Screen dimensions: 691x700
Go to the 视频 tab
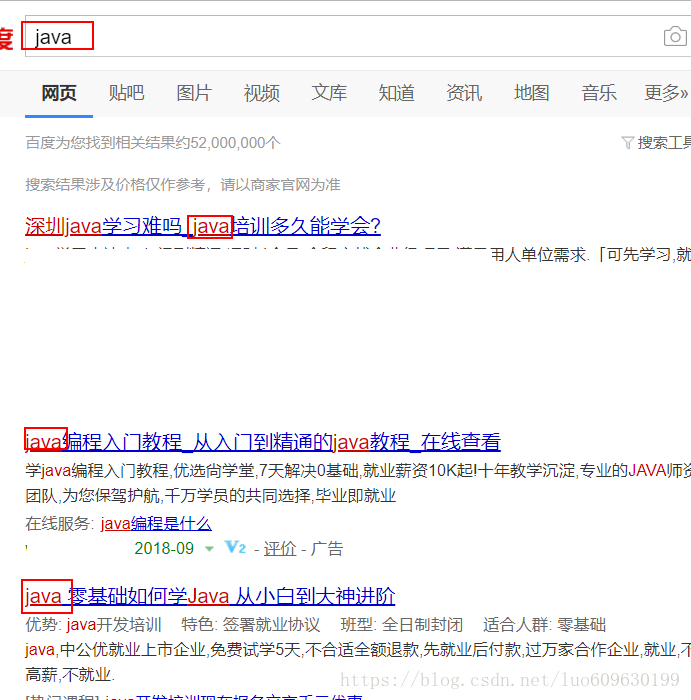point(262,93)
